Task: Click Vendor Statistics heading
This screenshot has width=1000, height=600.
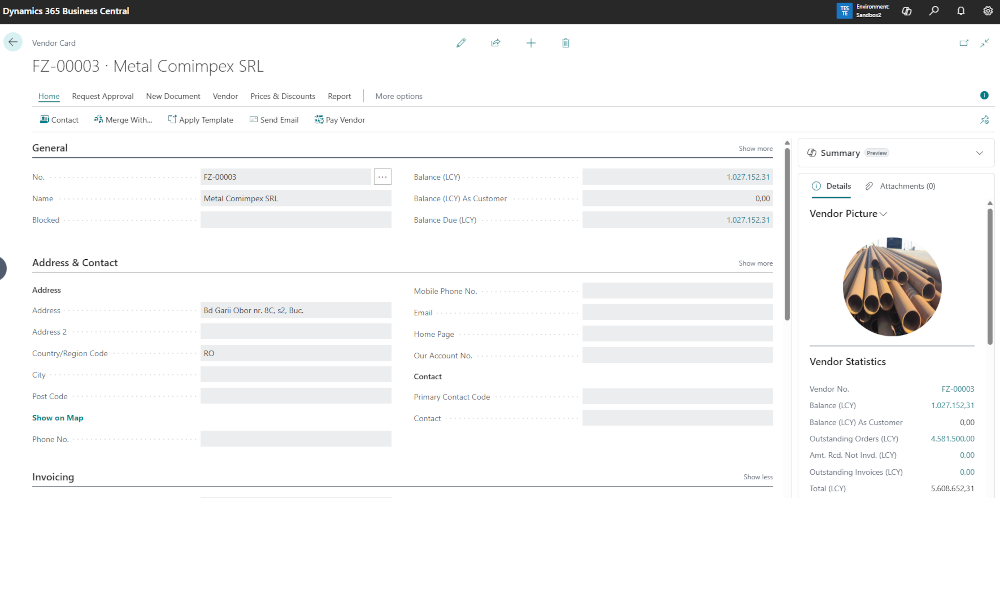Action: pyautogui.click(x=848, y=362)
